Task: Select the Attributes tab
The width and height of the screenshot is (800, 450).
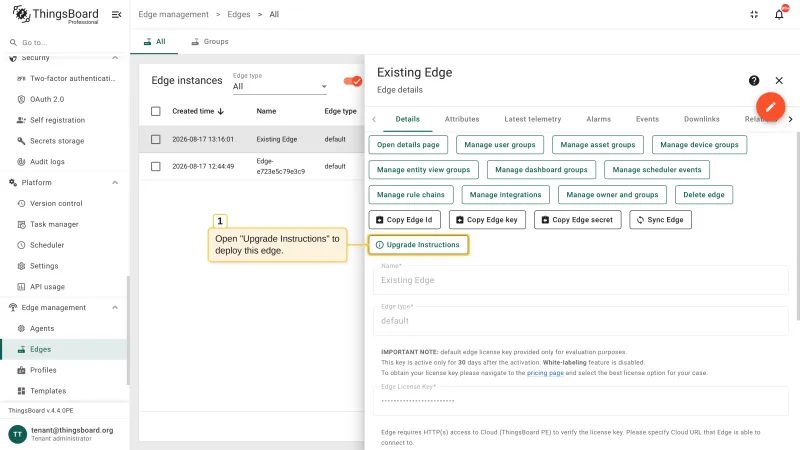Action: (x=462, y=119)
